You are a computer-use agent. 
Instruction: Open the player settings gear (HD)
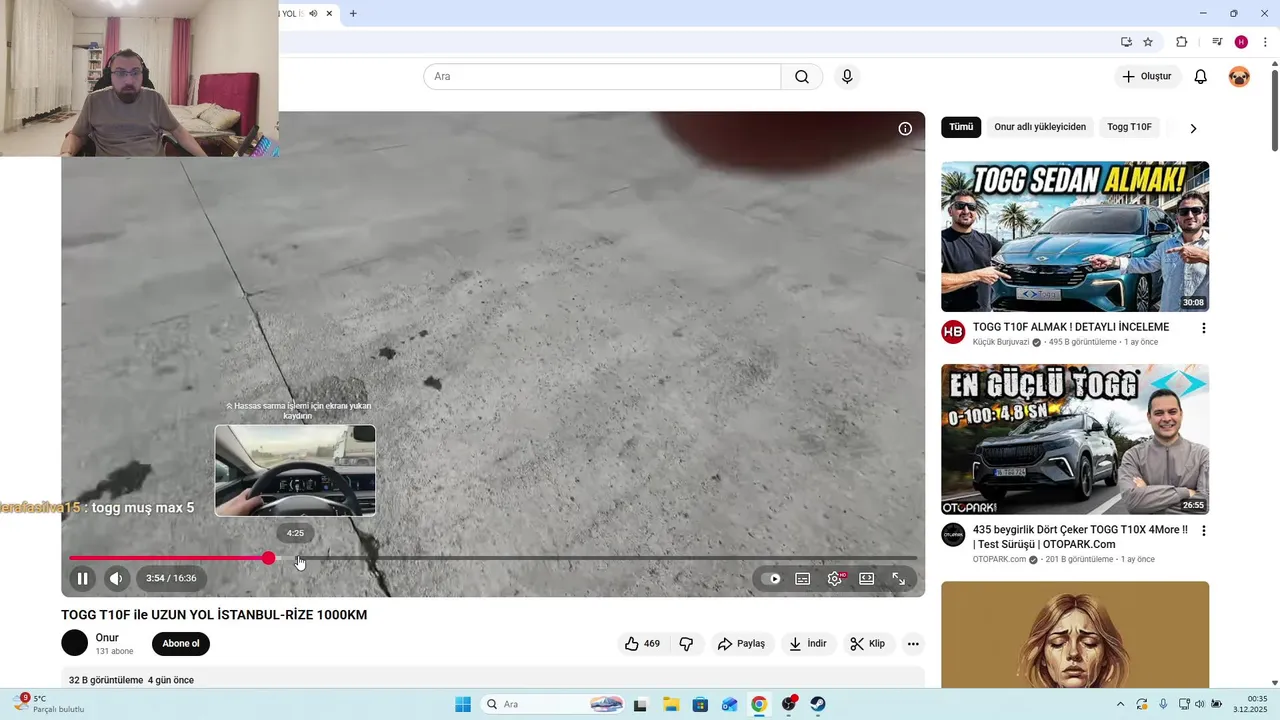click(835, 578)
